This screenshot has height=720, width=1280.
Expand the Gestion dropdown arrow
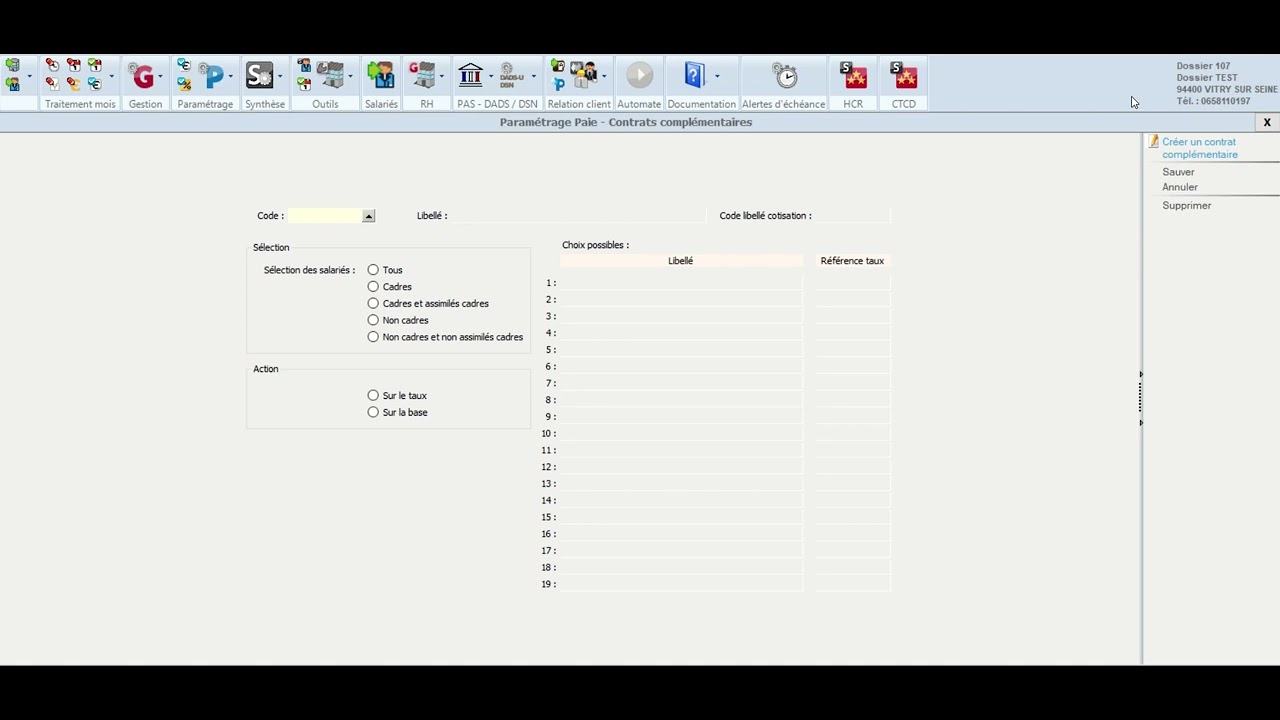click(161, 77)
